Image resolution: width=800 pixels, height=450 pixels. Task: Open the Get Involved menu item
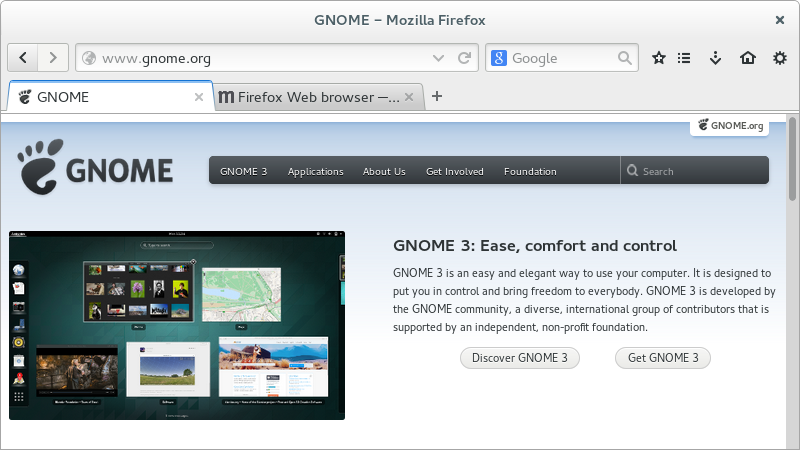pyautogui.click(x=455, y=171)
